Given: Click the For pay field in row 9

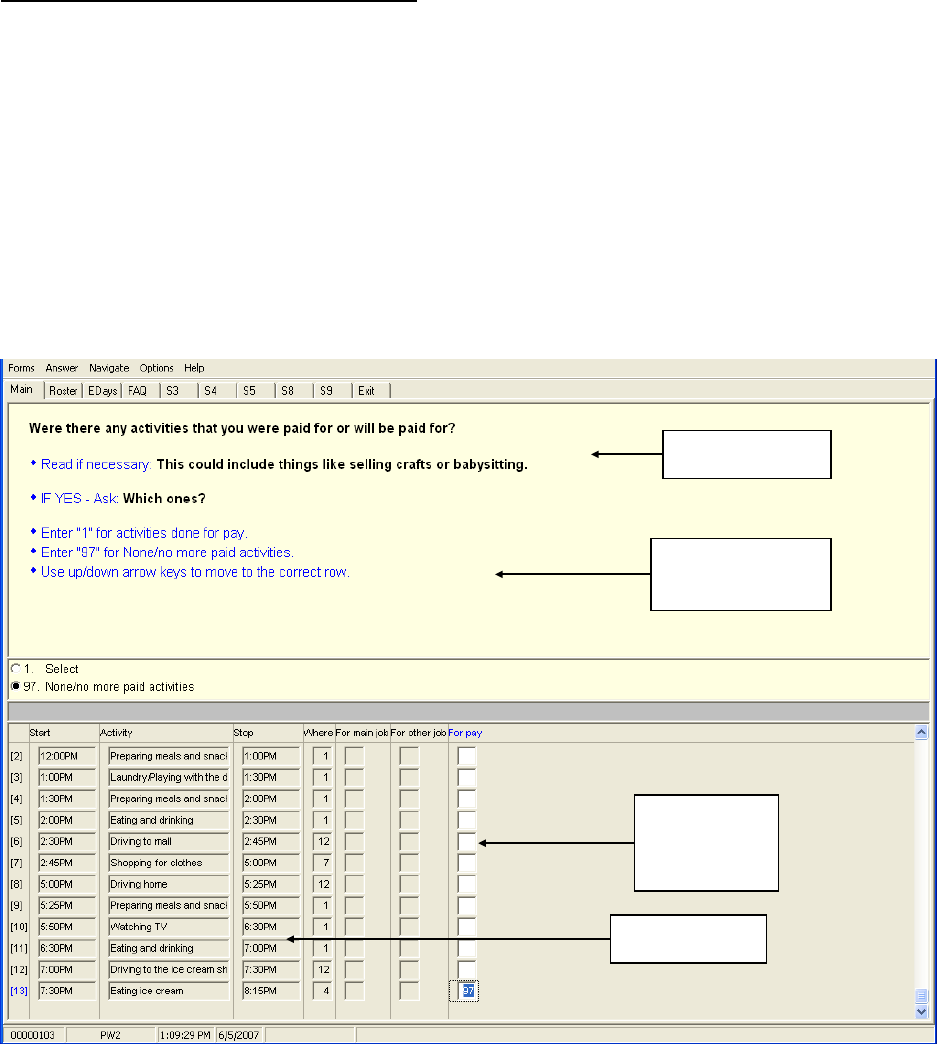Looking at the screenshot, I should pos(467,906).
